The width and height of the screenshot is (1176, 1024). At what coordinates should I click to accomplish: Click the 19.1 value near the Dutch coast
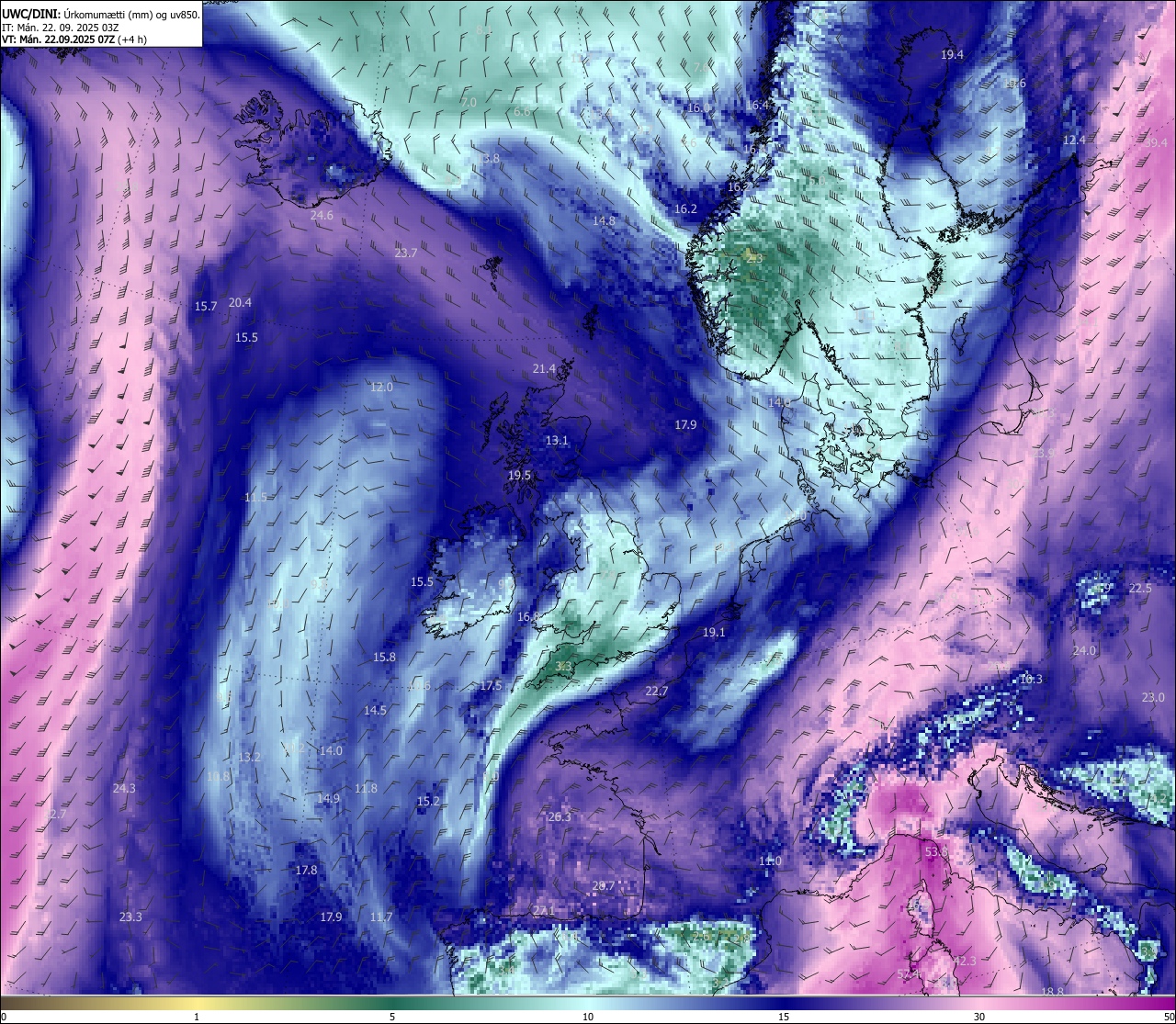[x=714, y=633]
